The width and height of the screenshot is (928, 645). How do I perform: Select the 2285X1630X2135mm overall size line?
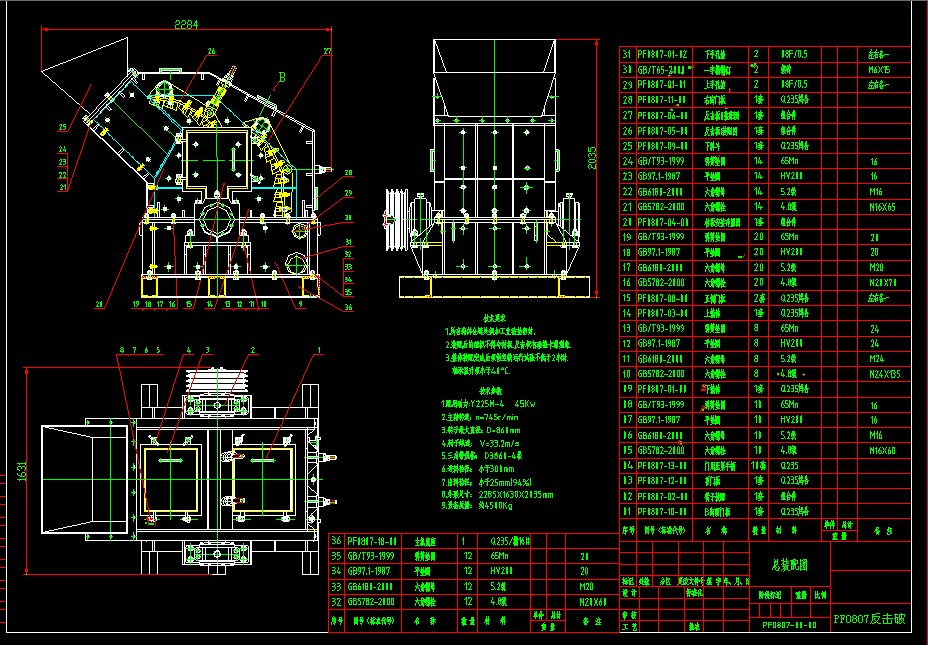pos(497,495)
